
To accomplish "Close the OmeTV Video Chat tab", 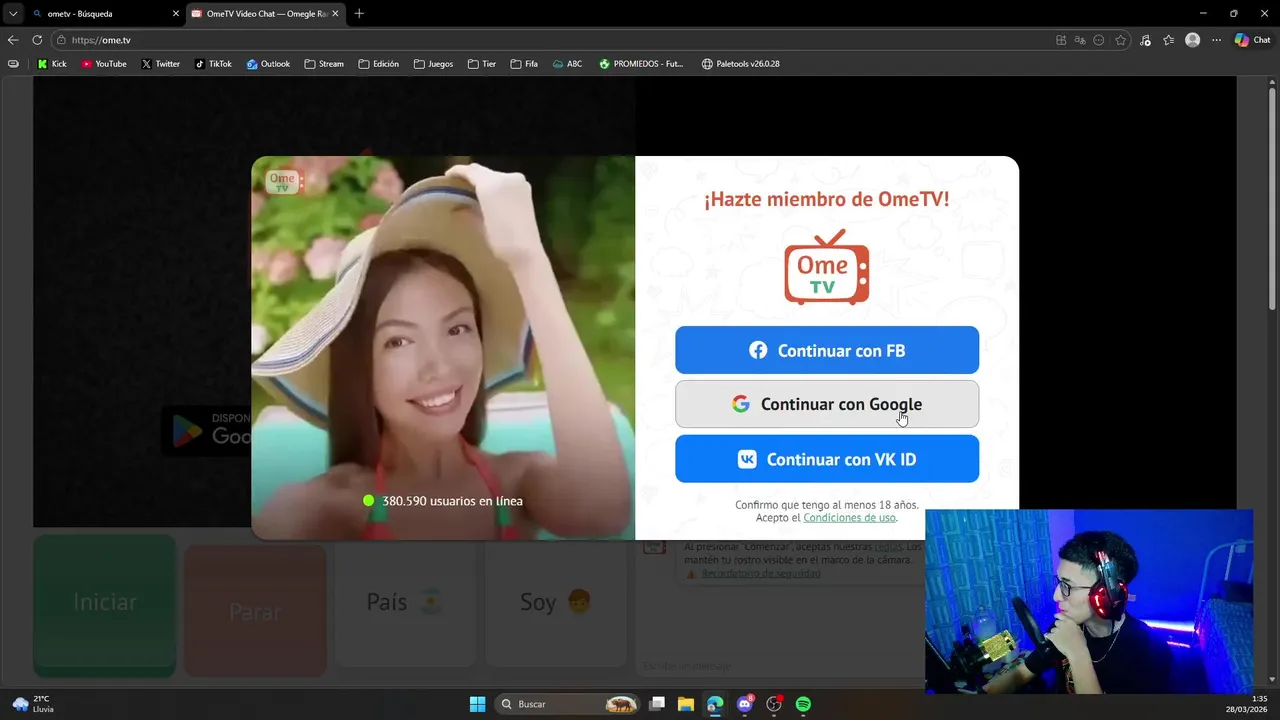I will point(333,14).
